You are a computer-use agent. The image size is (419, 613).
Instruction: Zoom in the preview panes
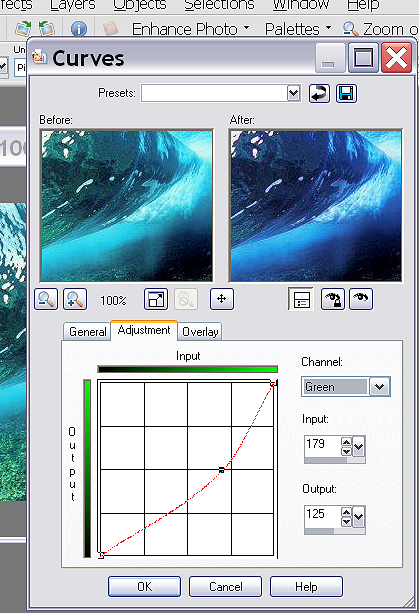coord(75,299)
